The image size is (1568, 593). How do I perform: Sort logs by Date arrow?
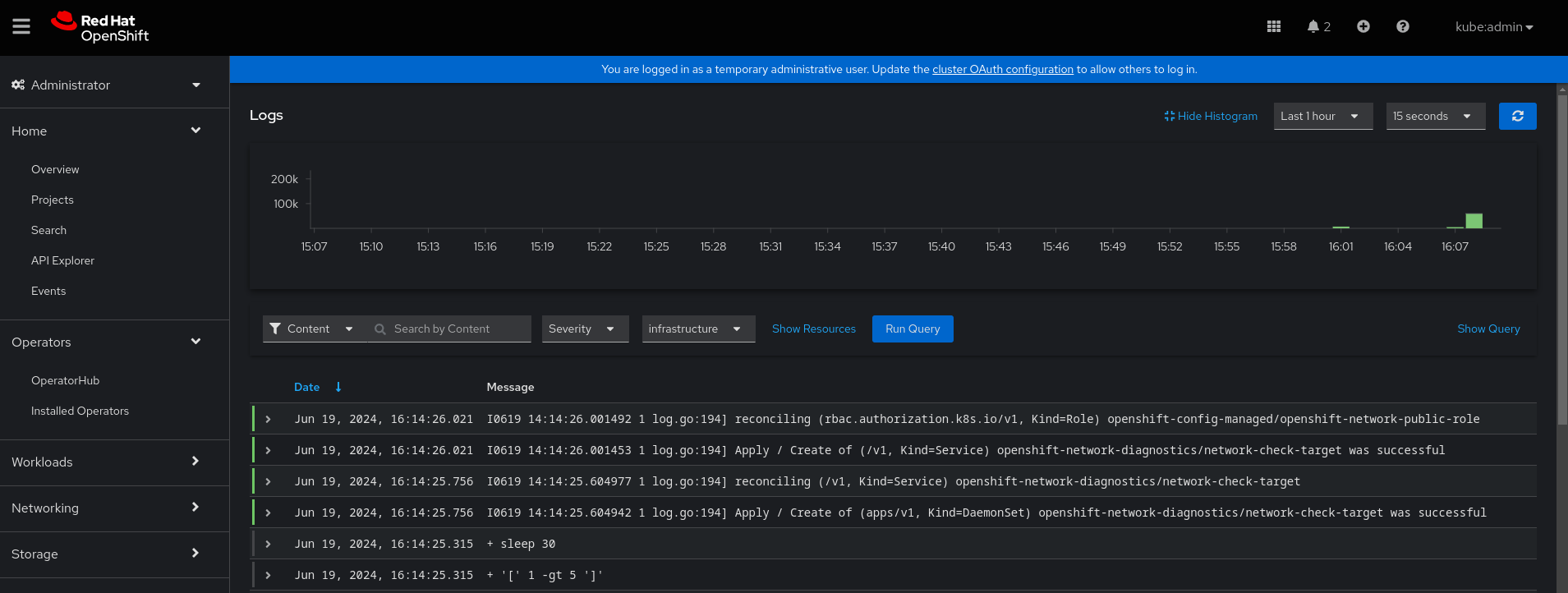[338, 387]
